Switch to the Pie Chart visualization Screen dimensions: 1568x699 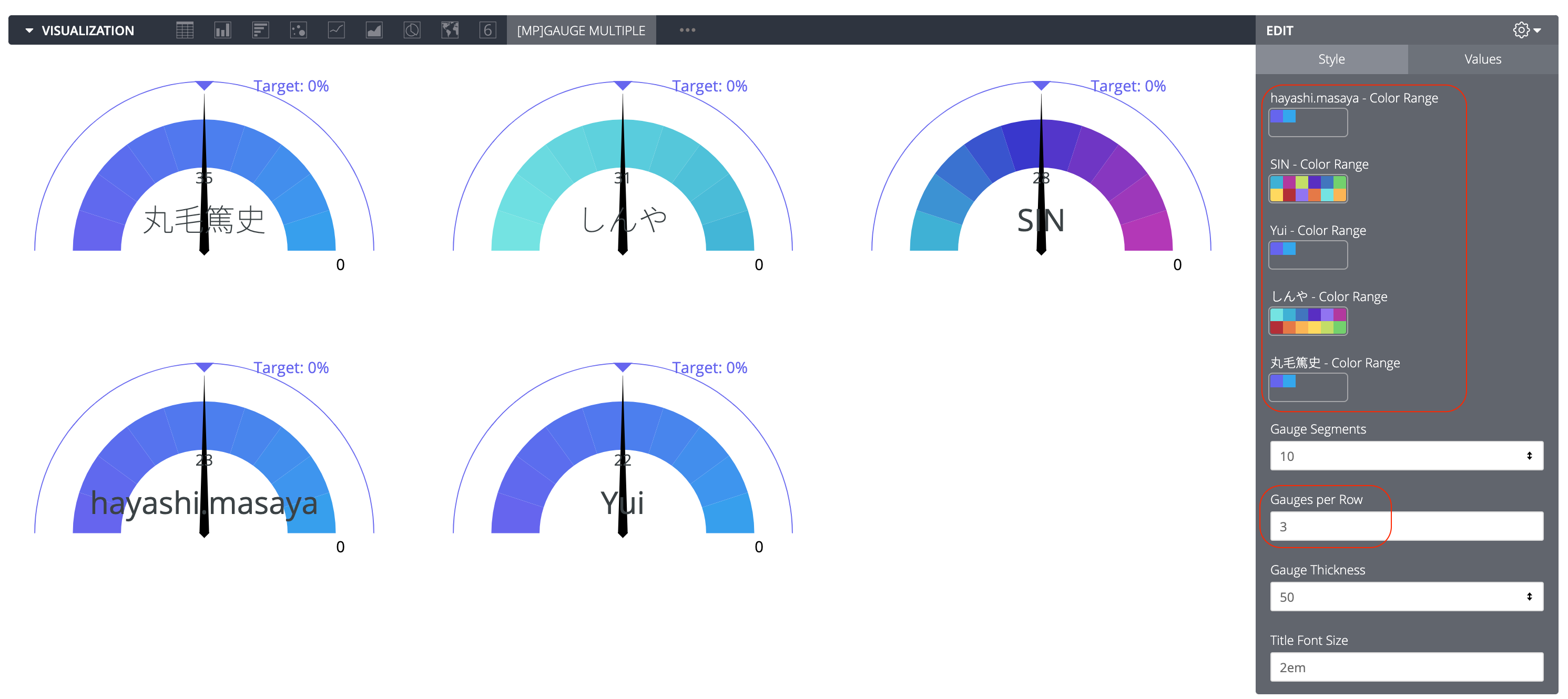click(412, 30)
